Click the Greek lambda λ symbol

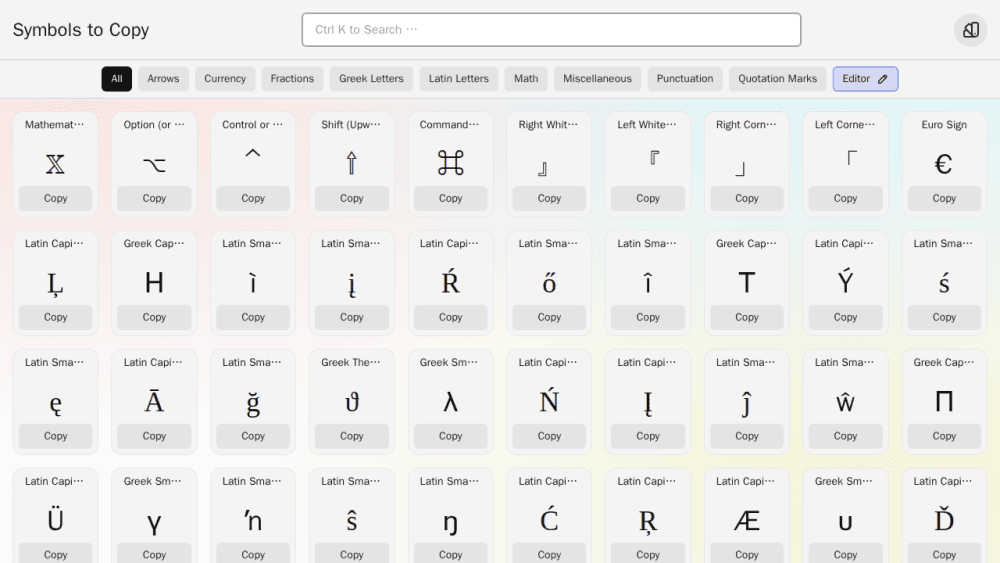coord(450,402)
